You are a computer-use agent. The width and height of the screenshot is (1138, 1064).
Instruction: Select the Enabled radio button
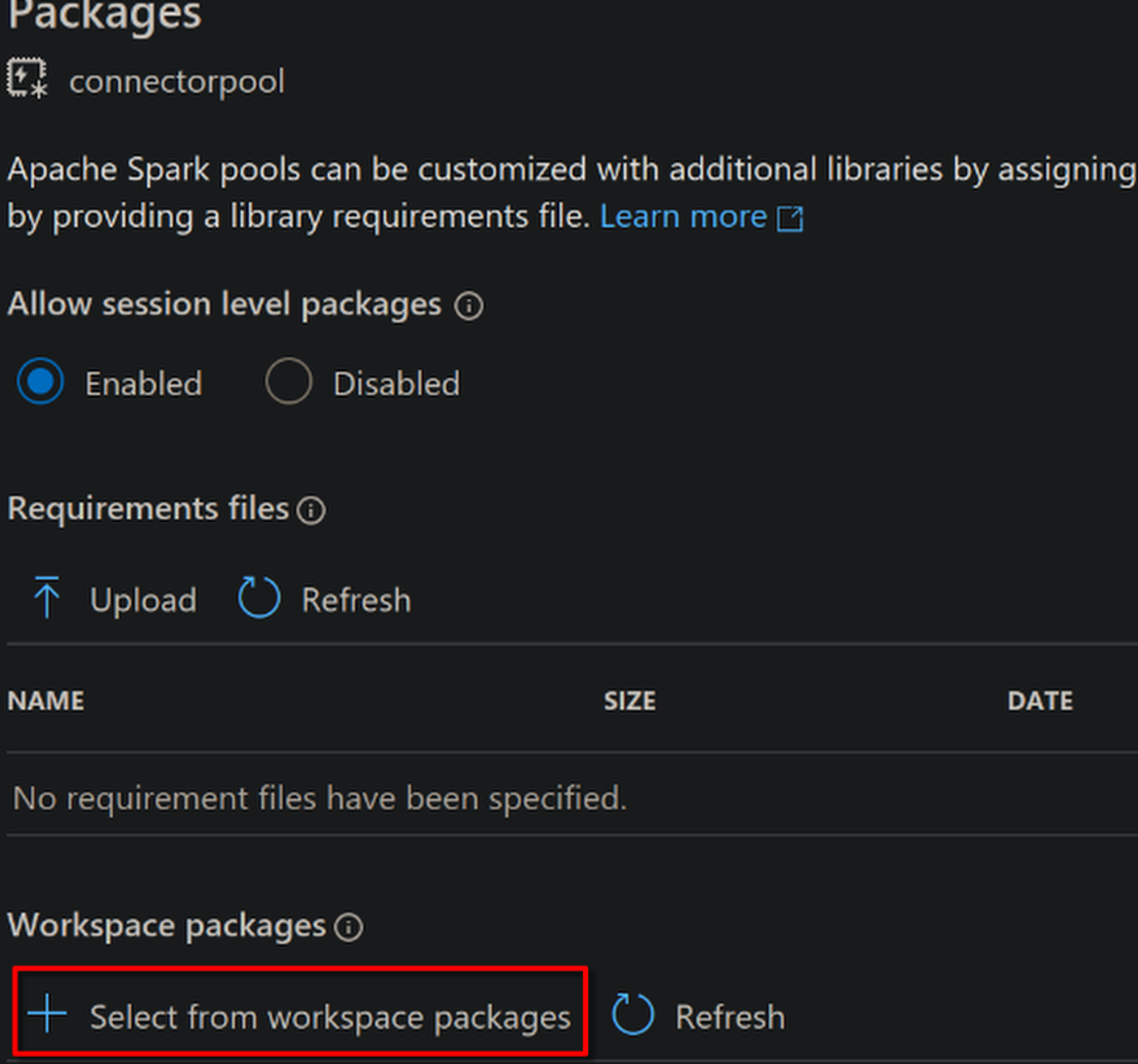click(x=40, y=381)
